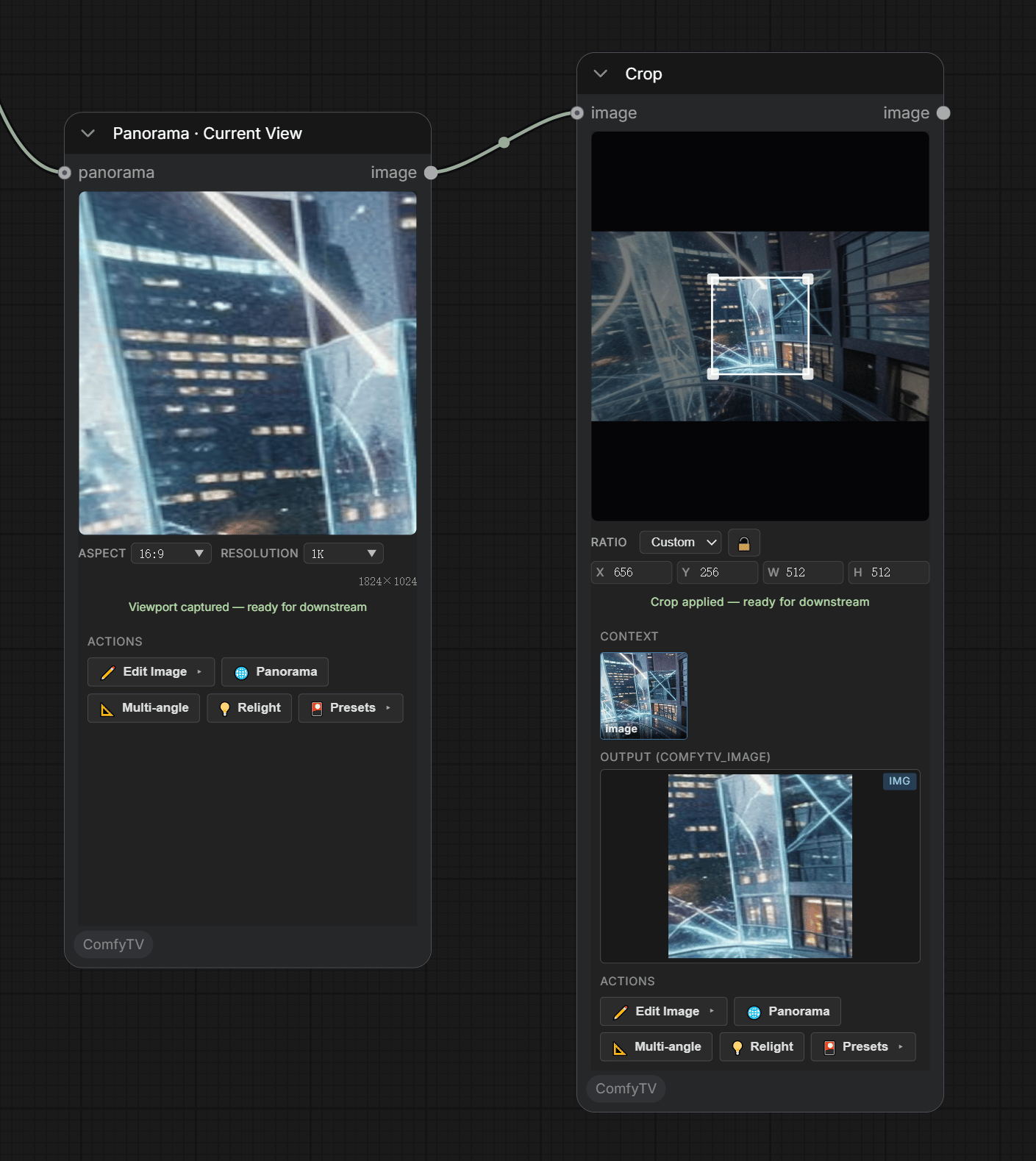Click the bottom-right crop box handle
1036x1161 pixels.
(808, 374)
